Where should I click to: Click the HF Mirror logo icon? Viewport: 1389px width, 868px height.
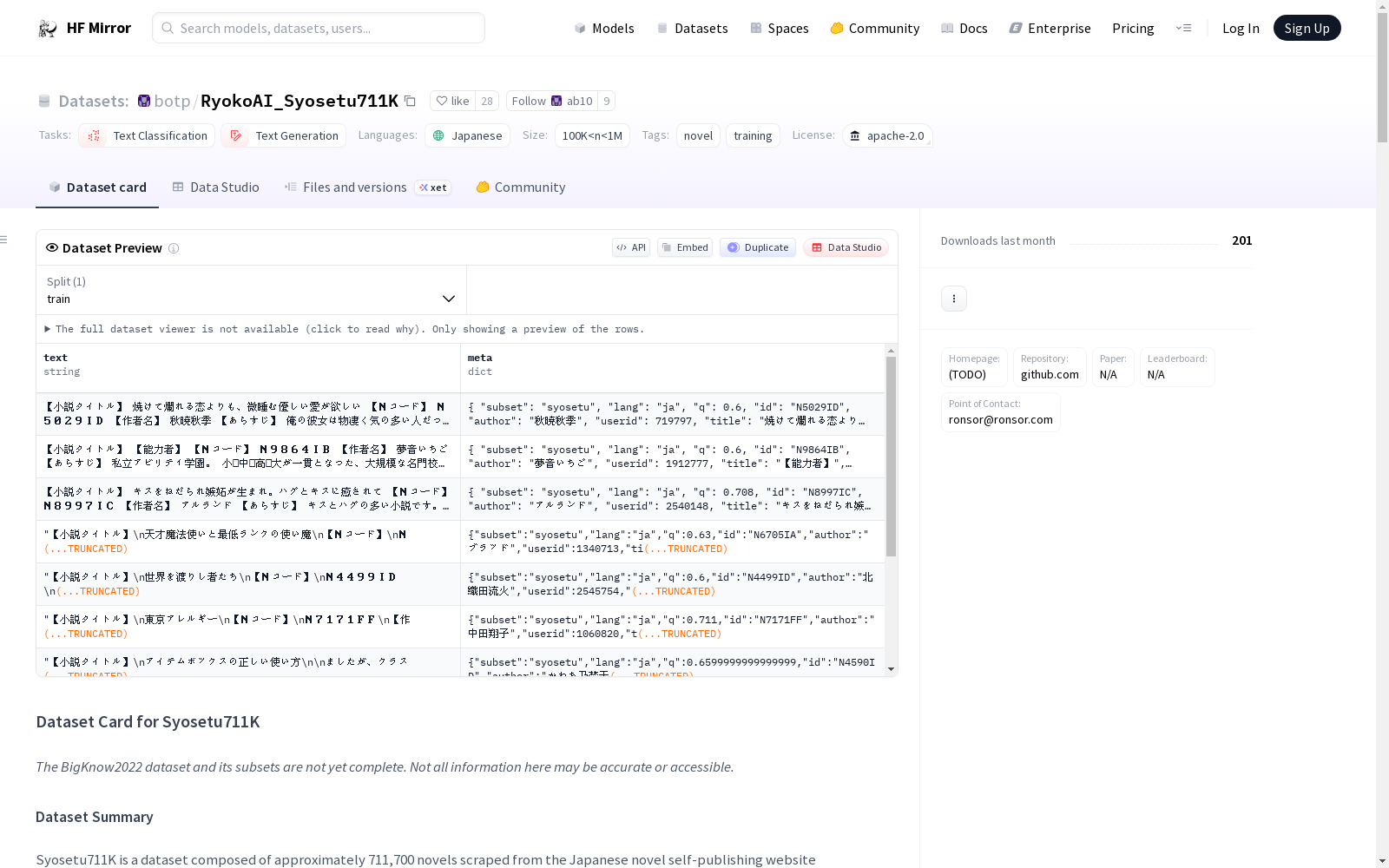(x=48, y=29)
